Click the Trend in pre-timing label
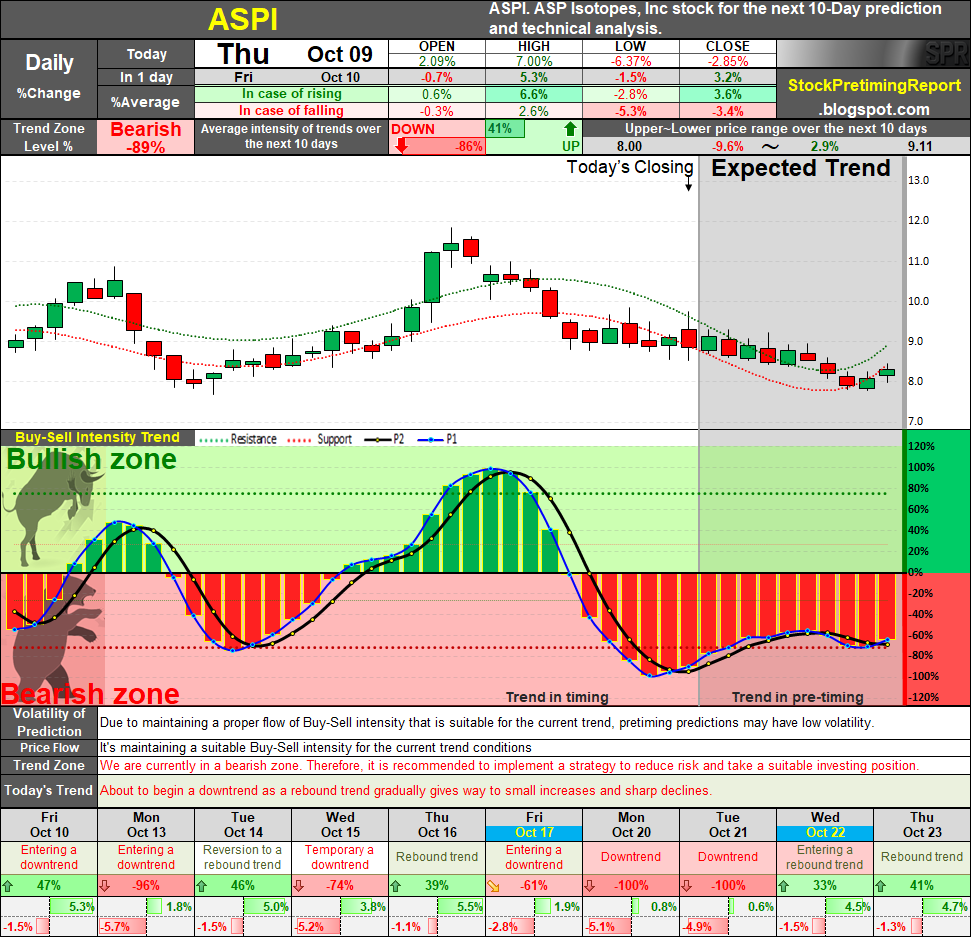 click(x=798, y=697)
